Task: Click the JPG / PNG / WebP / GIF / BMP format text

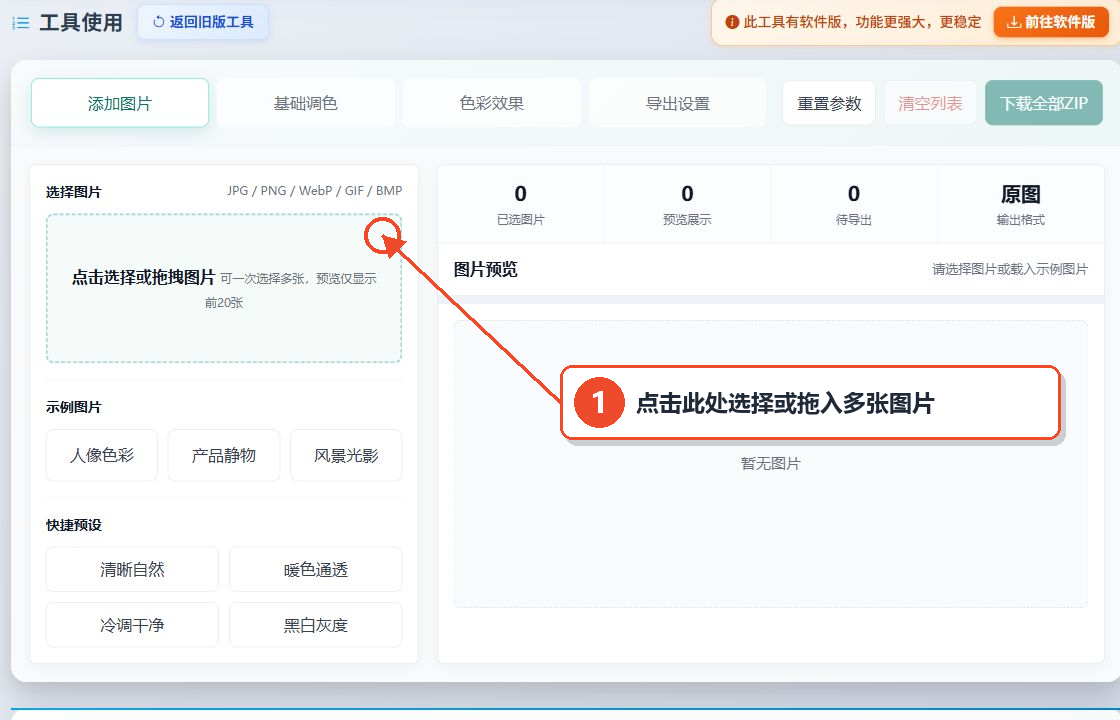Action: pos(314,191)
